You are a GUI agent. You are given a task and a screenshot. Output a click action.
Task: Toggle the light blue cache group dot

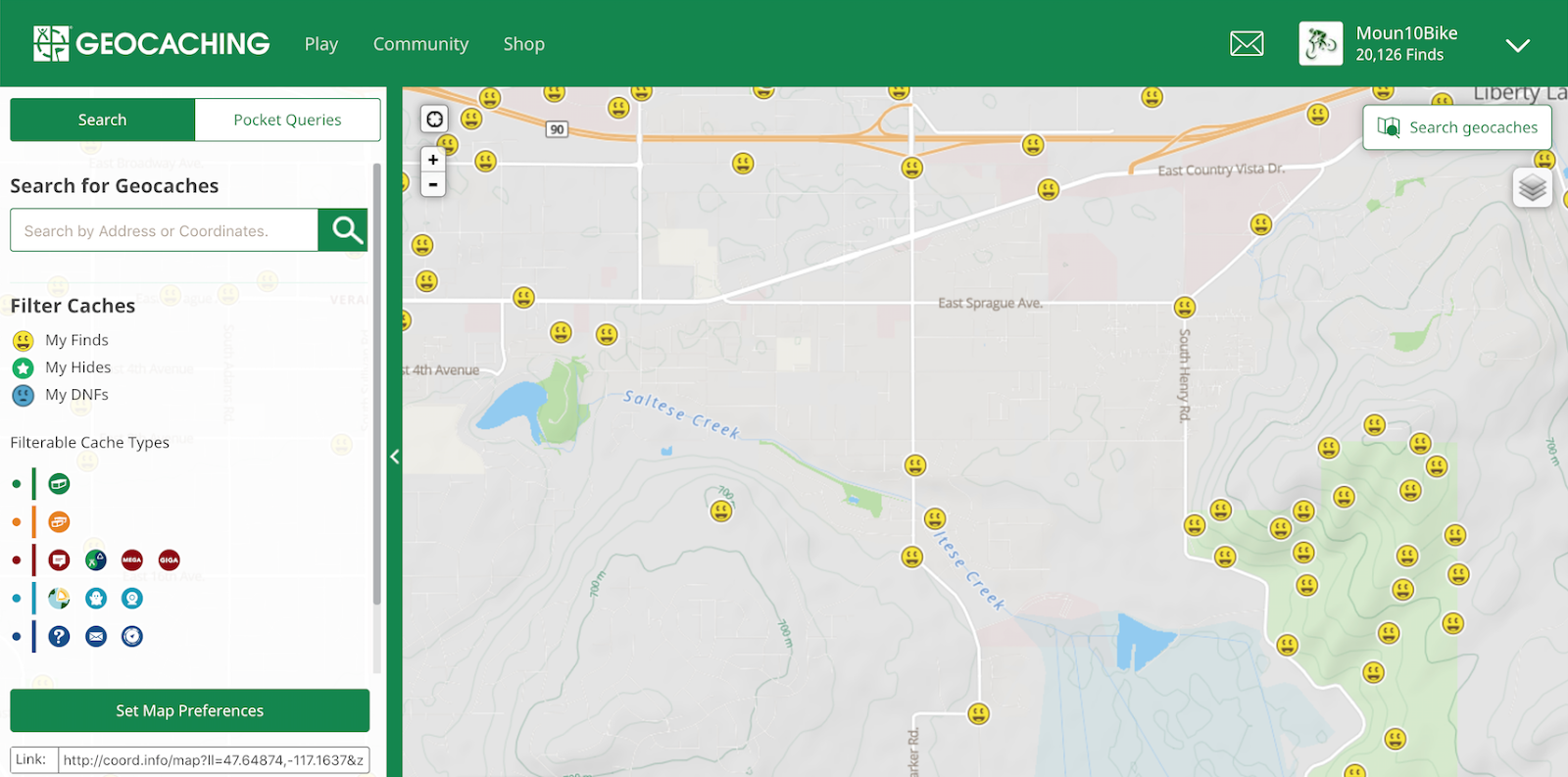click(17, 598)
